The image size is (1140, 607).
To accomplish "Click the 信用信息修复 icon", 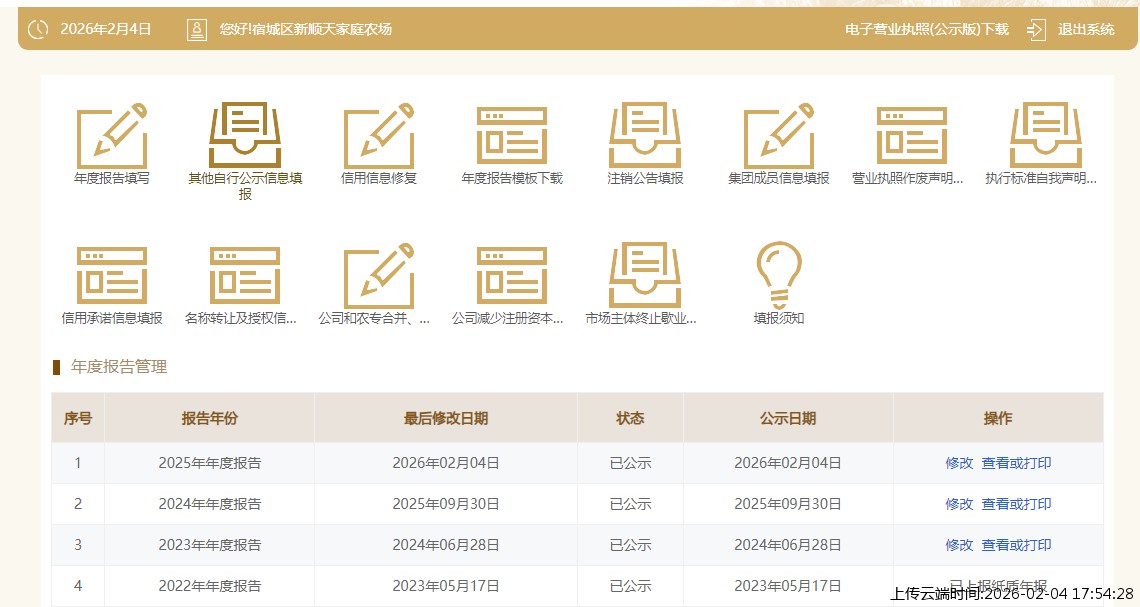I will (378, 135).
